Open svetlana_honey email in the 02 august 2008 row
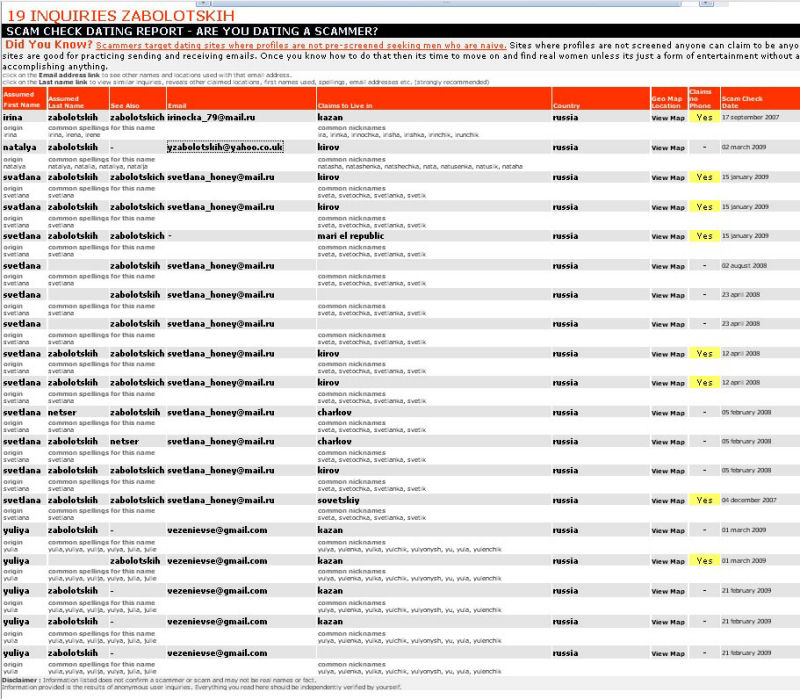Image resolution: width=800 pixels, height=699 pixels. point(220,266)
